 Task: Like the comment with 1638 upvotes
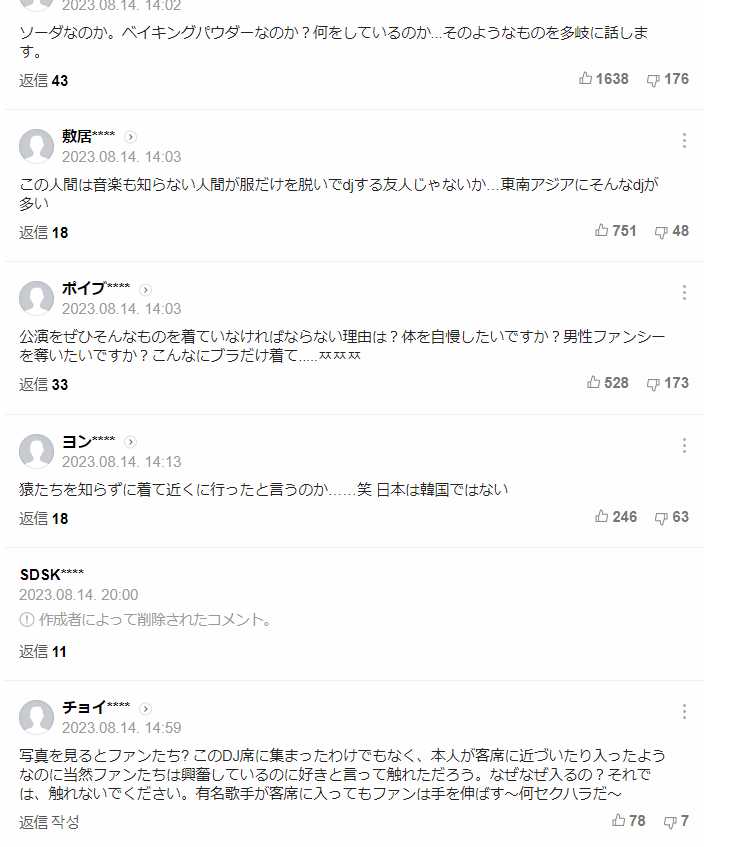click(x=603, y=79)
